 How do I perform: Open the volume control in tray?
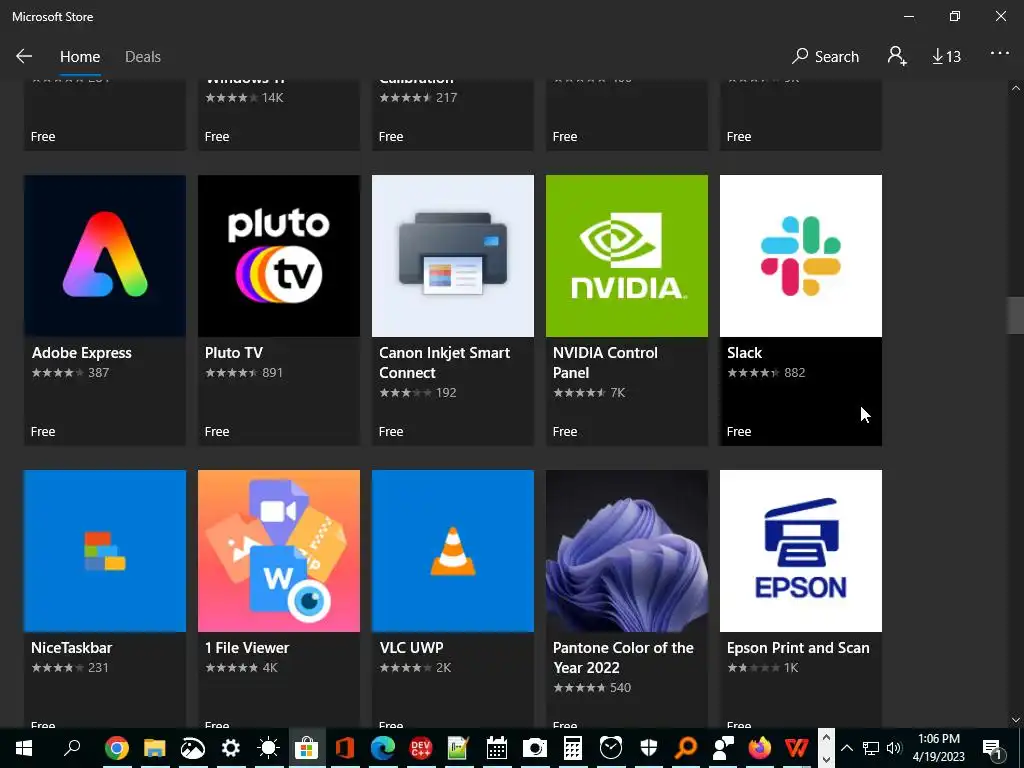(x=894, y=748)
